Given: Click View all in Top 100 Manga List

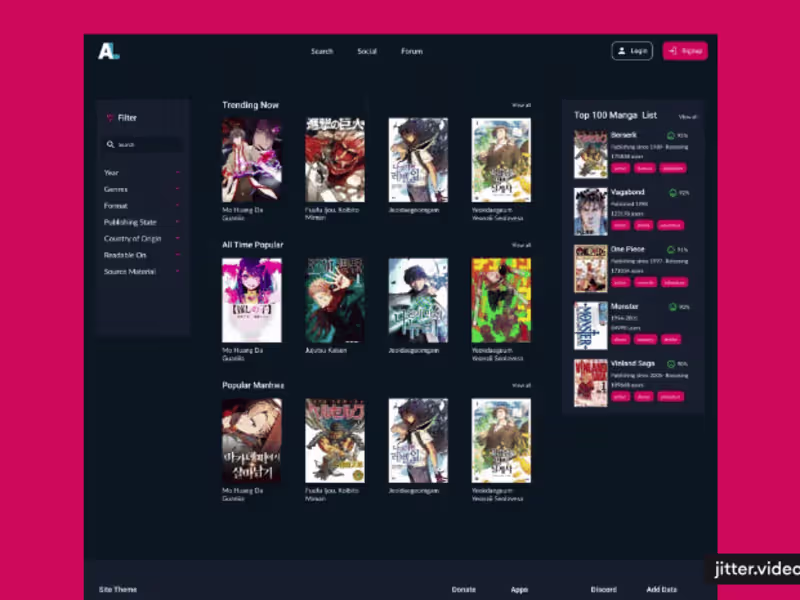Looking at the screenshot, I should 687,117.
